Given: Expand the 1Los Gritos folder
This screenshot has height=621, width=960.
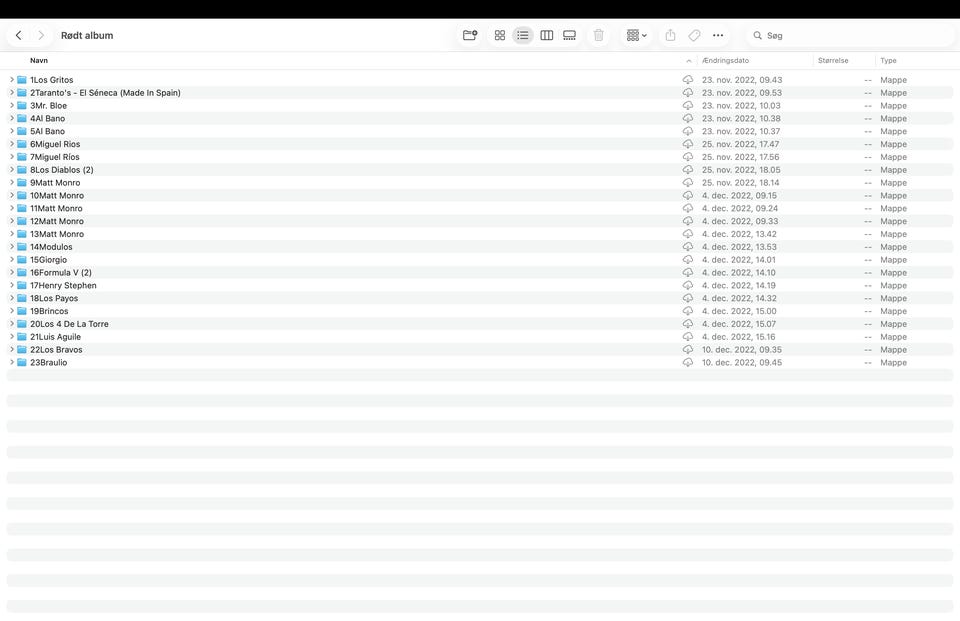Looking at the screenshot, I should coord(12,80).
